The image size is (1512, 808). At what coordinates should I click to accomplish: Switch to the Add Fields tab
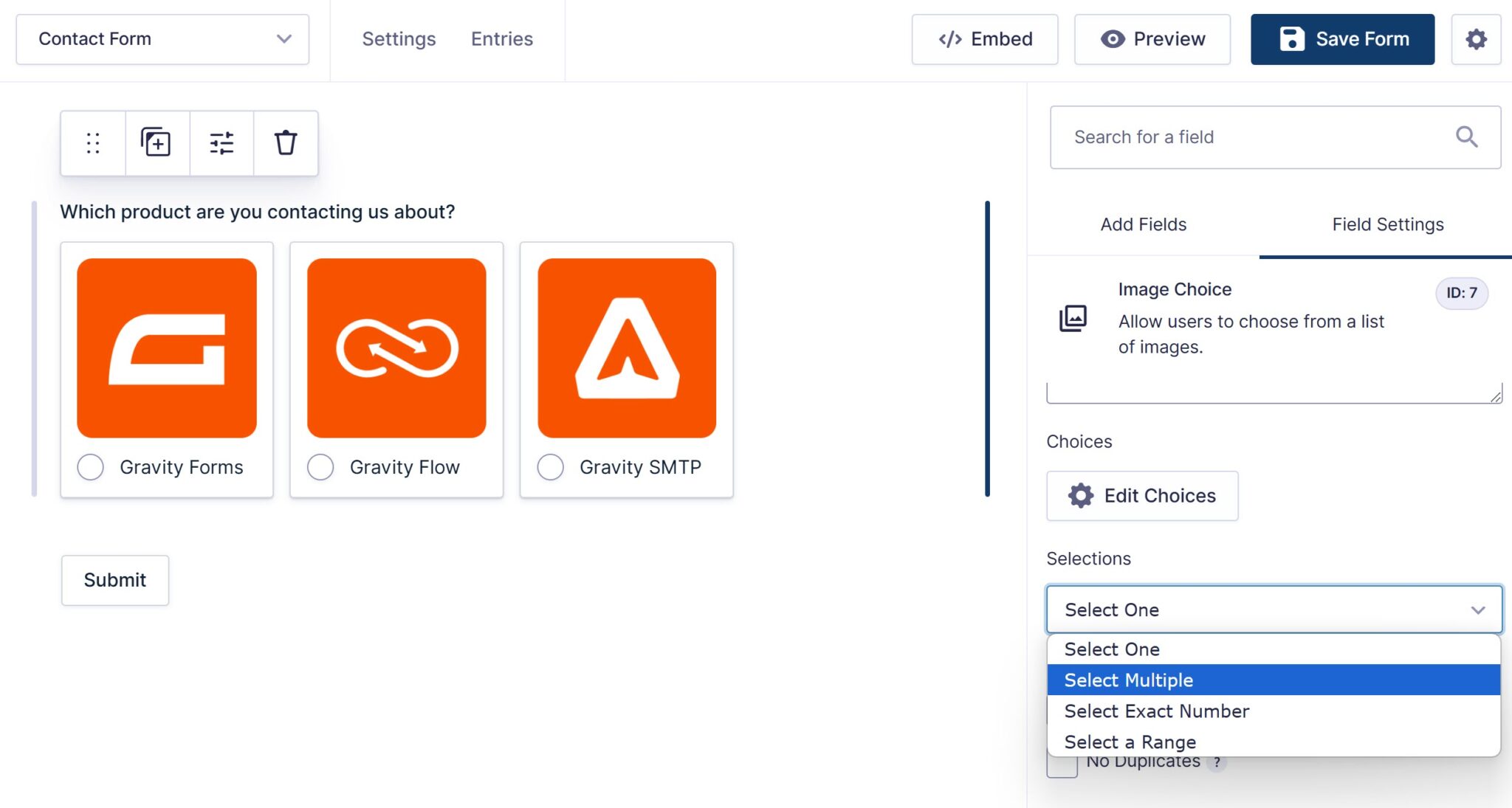(1142, 224)
